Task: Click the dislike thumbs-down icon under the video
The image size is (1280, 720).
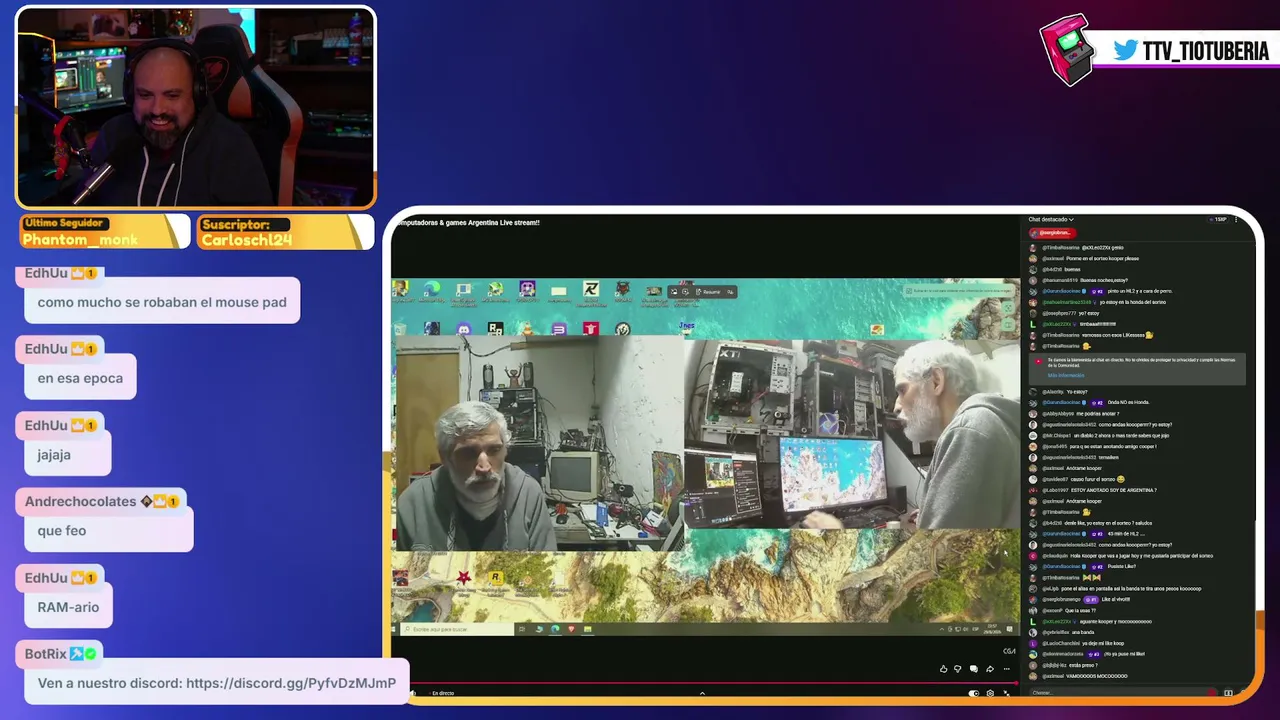Action: point(958,669)
